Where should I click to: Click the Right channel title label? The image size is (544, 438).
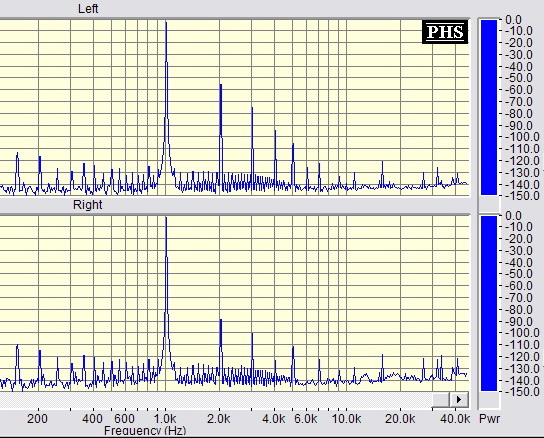click(x=88, y=205)
